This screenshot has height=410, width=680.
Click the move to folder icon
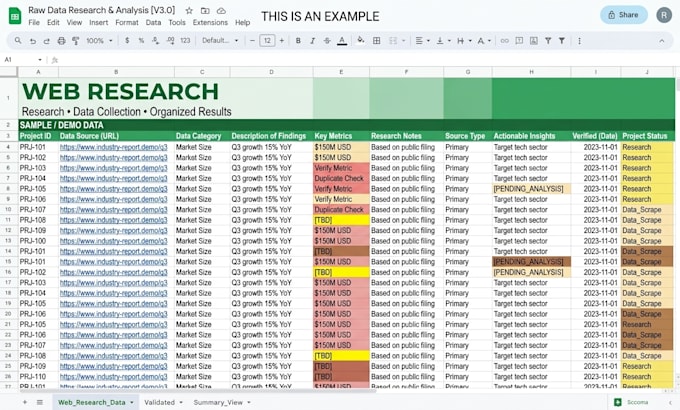pos(205,10)
